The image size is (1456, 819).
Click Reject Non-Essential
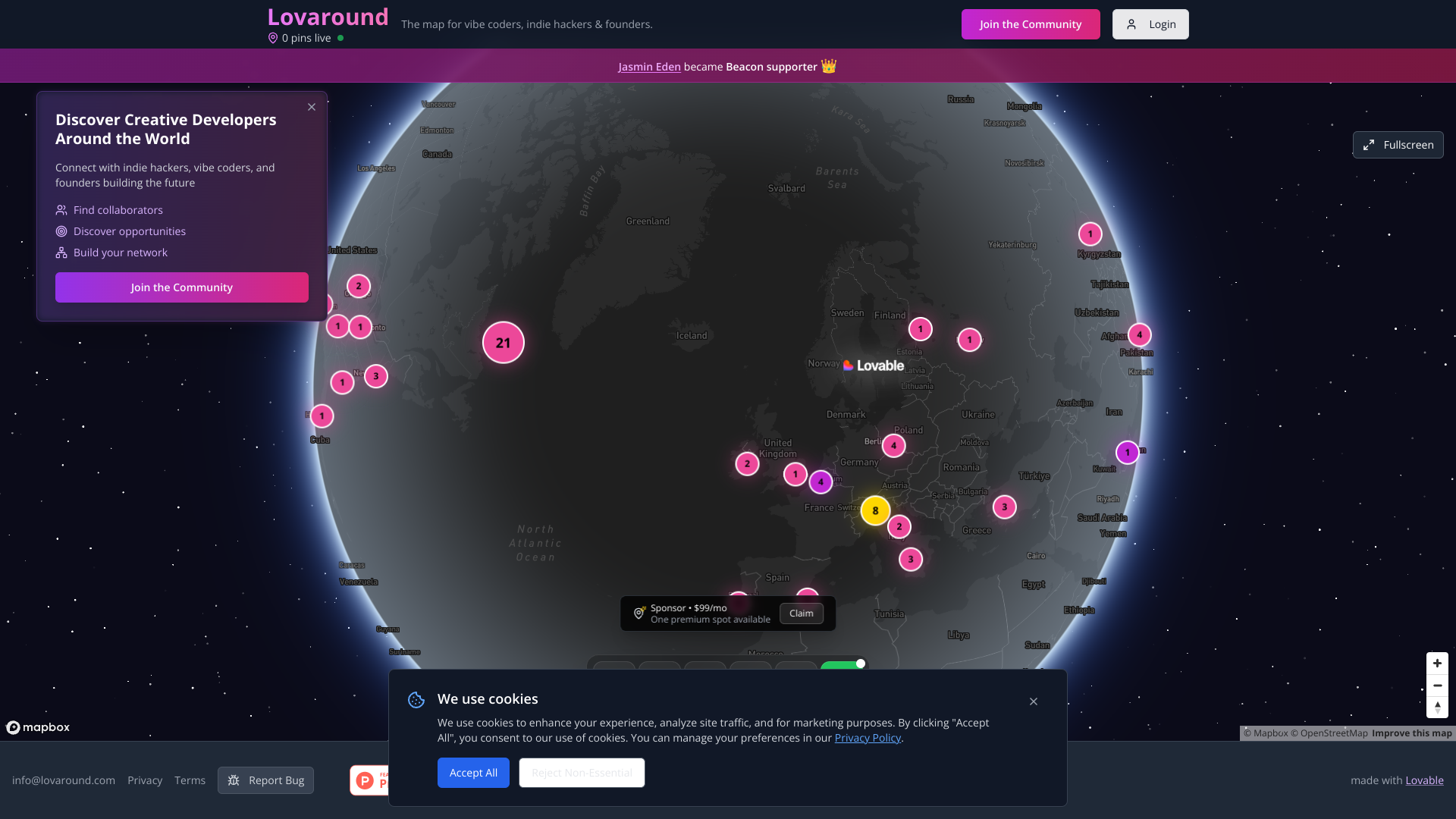[581, 773]
